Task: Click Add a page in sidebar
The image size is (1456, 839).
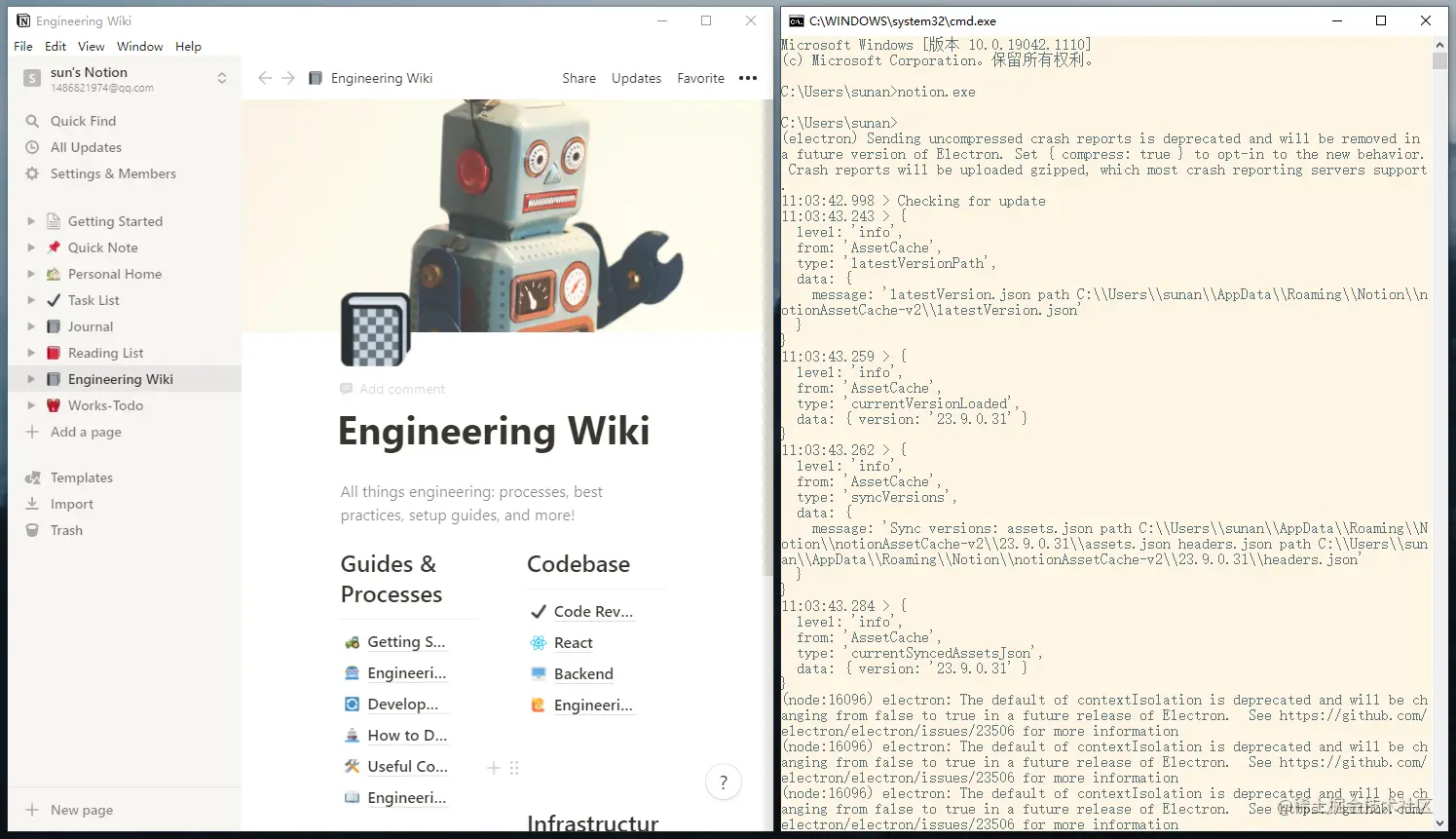Action: (x=125, y=432)
